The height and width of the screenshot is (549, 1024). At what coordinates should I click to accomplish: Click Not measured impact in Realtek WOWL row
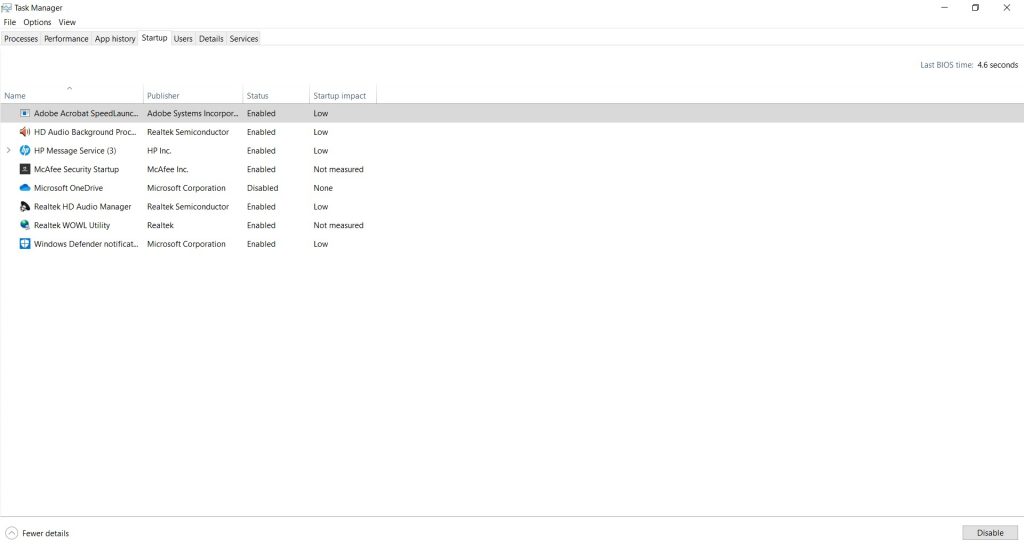tap(338, 225)
